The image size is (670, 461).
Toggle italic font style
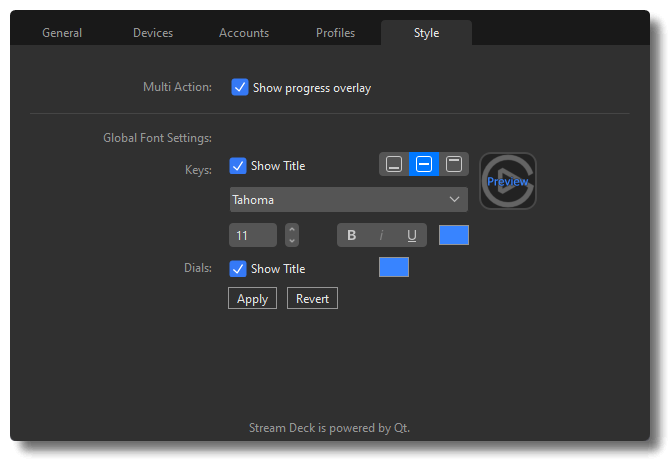(381, 235)
